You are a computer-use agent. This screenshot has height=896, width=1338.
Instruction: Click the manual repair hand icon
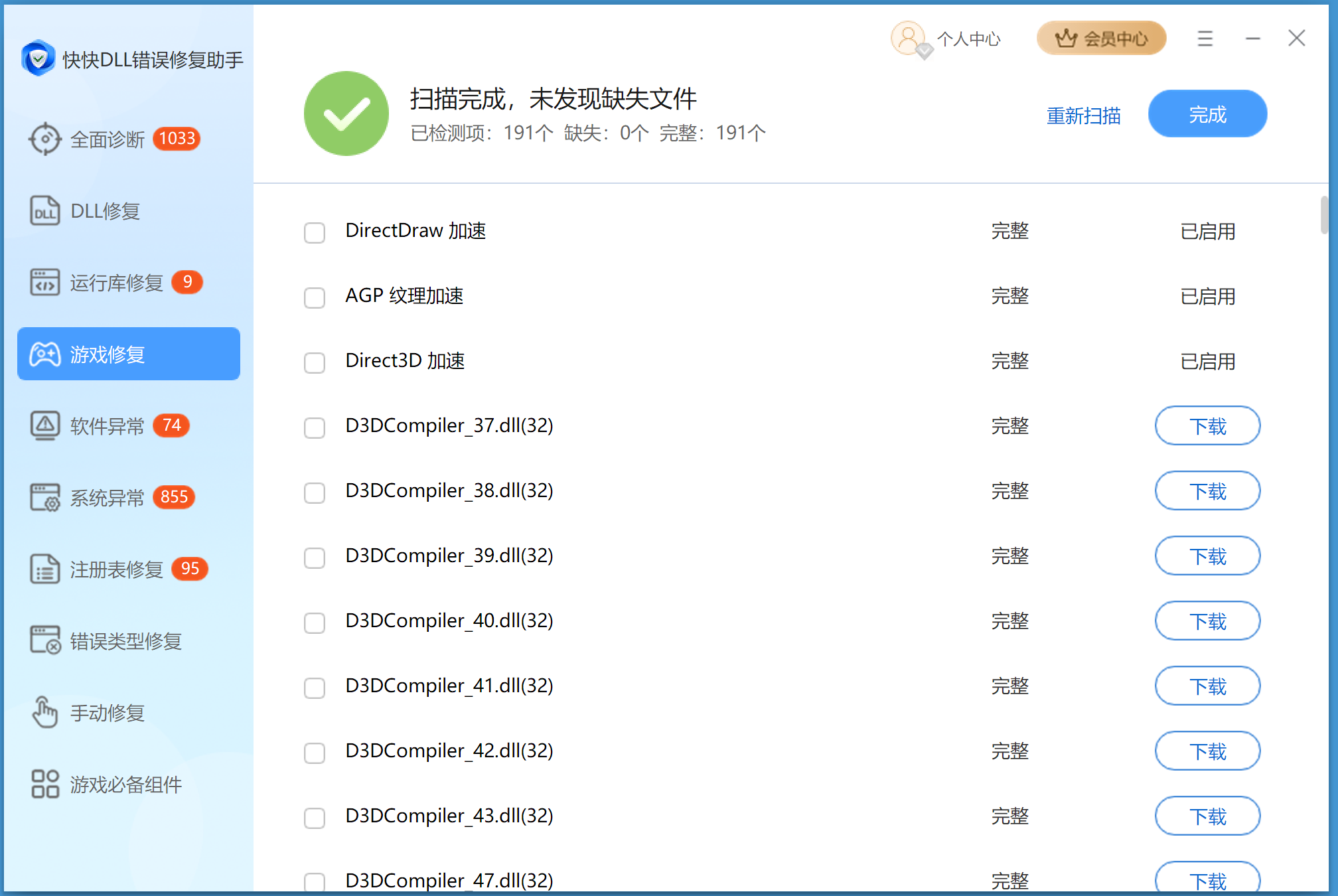pos(44,712)
